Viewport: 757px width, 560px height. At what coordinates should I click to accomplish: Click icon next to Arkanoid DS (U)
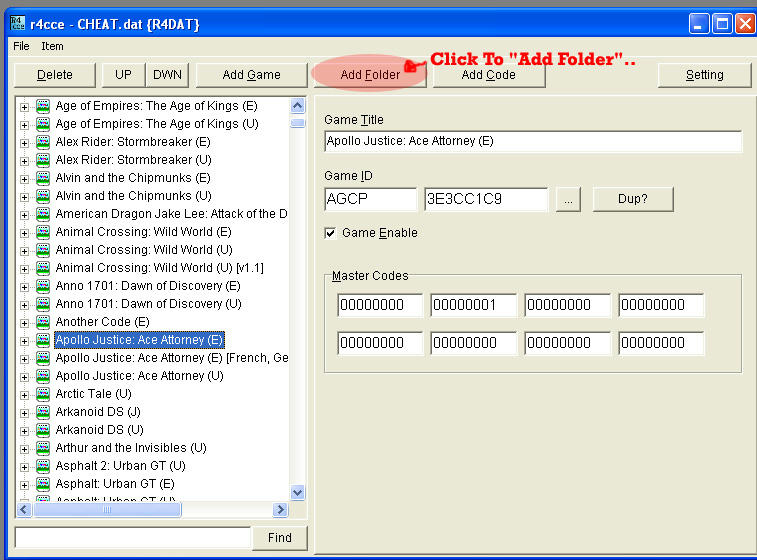click(43, 430)
